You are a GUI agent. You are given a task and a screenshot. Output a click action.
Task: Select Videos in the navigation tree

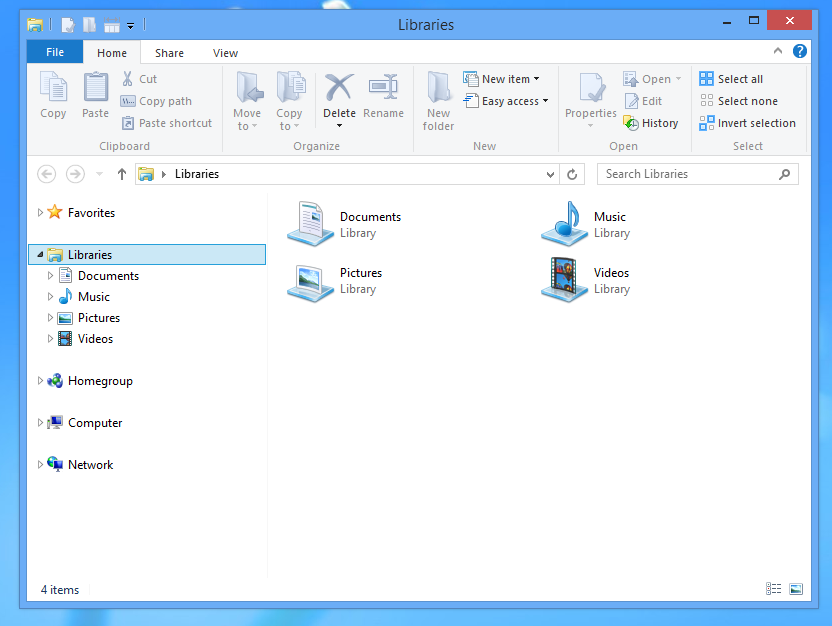(96, 338)
